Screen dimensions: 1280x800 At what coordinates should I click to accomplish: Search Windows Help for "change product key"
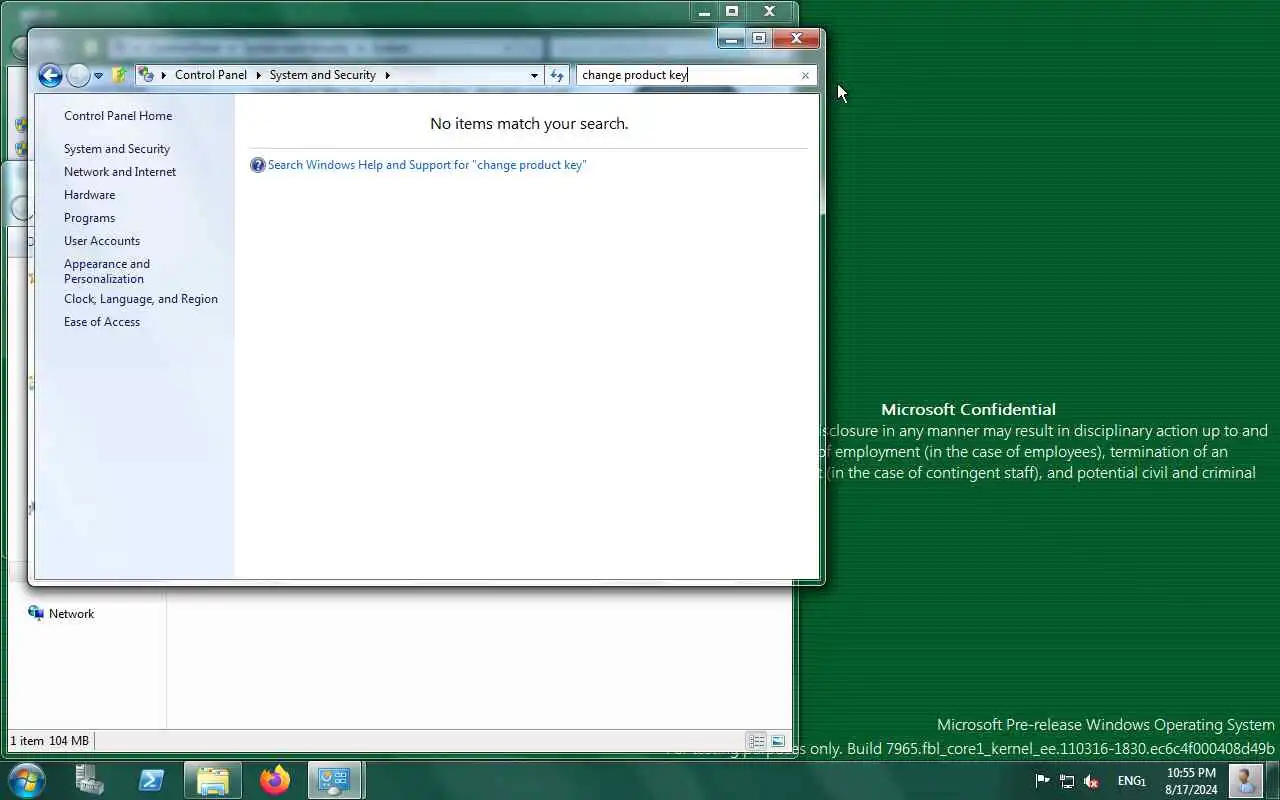click(427, 165)
